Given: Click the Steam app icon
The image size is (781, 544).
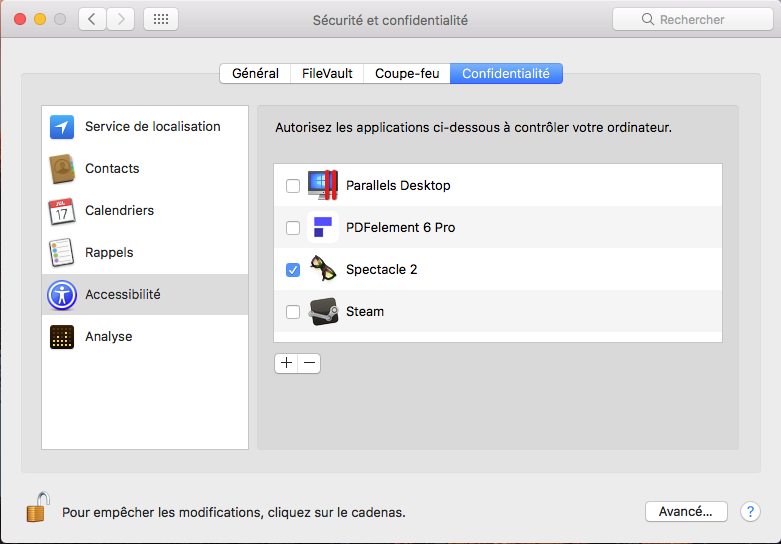Looking at the screenshot, I should click(323, 311).
